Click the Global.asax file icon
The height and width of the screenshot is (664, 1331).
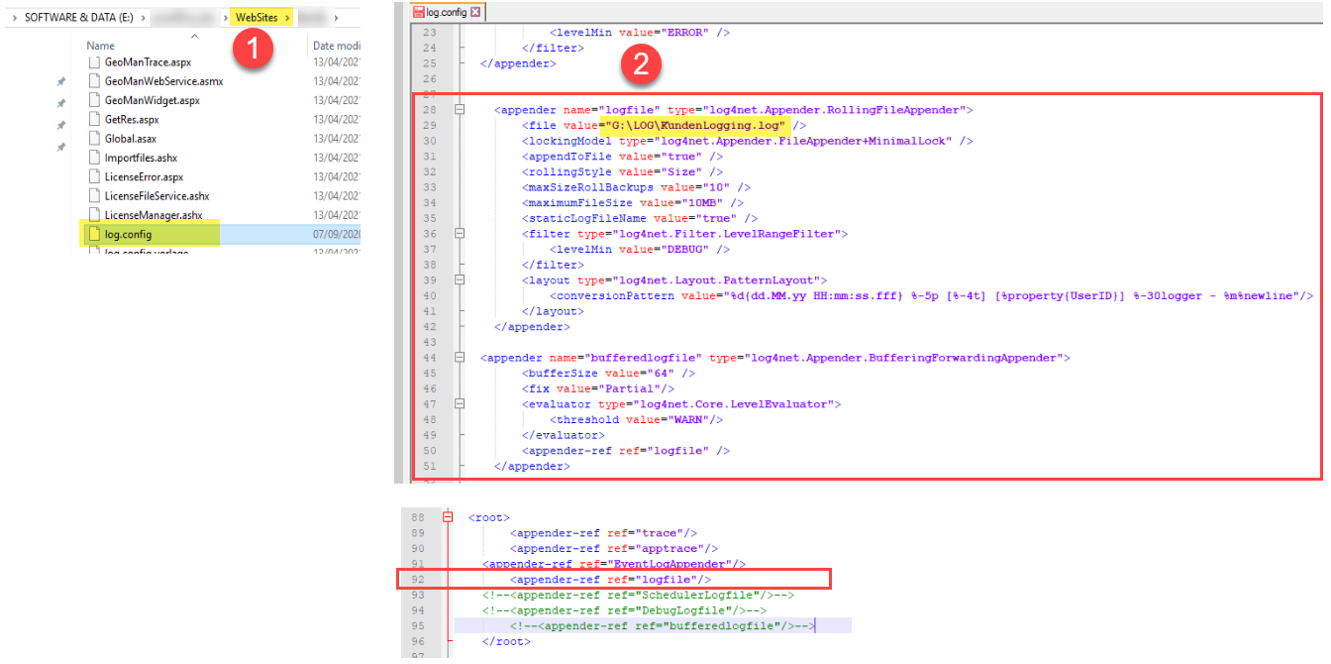93,138
